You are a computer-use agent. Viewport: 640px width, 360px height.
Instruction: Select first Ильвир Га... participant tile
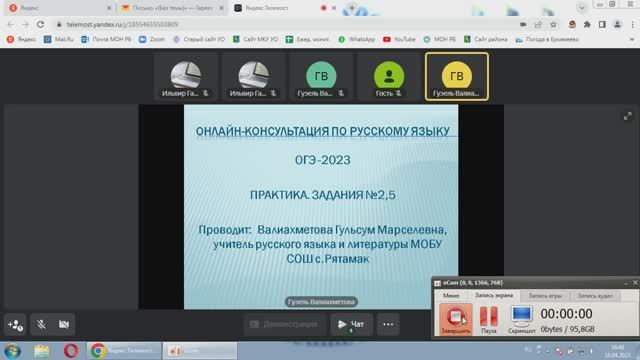(185, 77)
